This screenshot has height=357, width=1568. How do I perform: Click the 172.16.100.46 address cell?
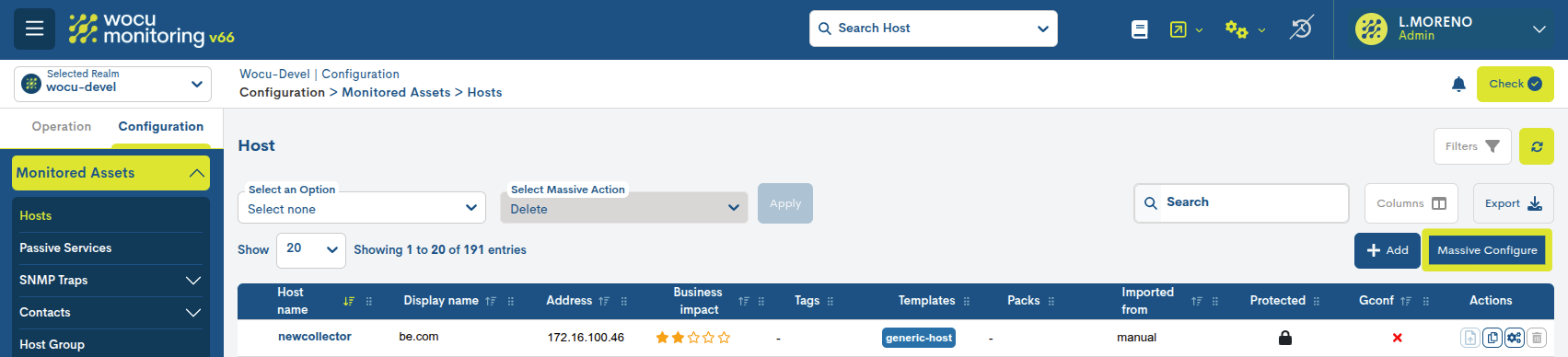[586, 338]
